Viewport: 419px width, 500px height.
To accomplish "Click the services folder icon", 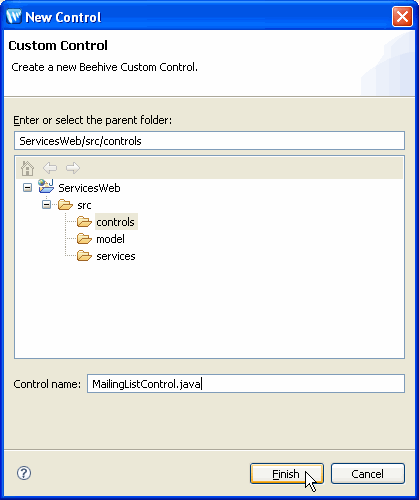I will click(x=84, y=256).
